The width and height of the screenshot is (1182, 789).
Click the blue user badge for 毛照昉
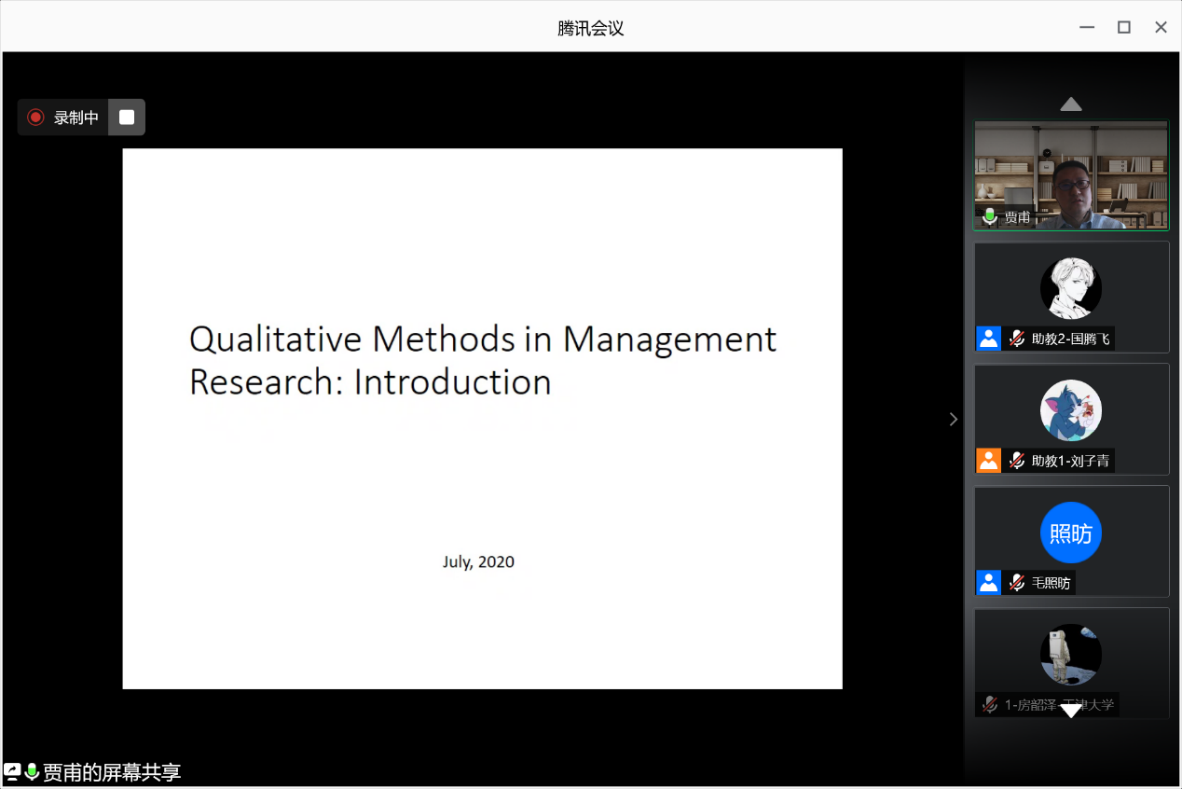click(988, 582)
